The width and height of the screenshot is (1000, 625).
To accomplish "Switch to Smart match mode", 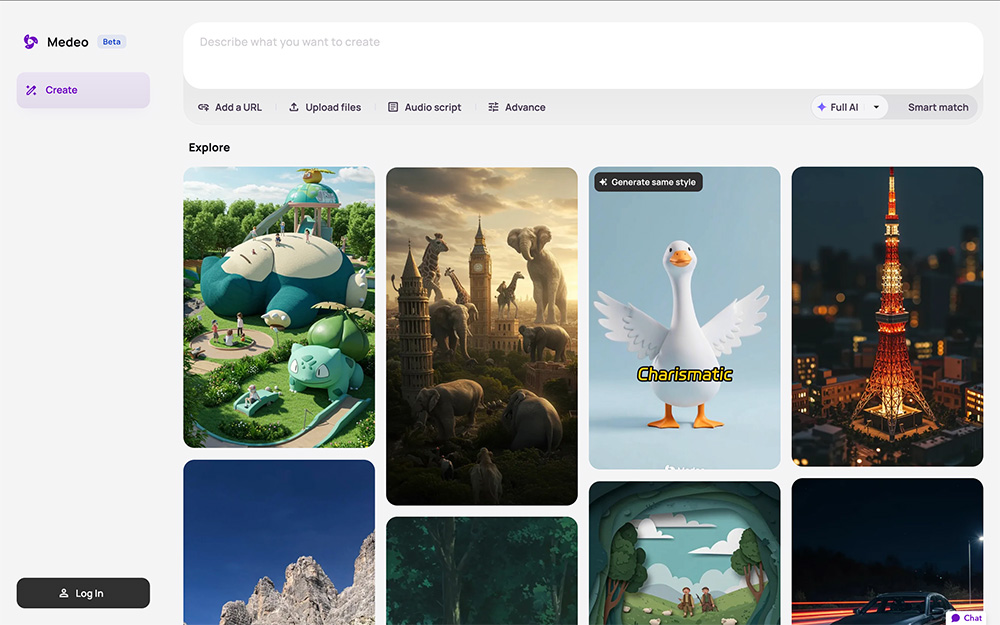I will coord(938,107).
